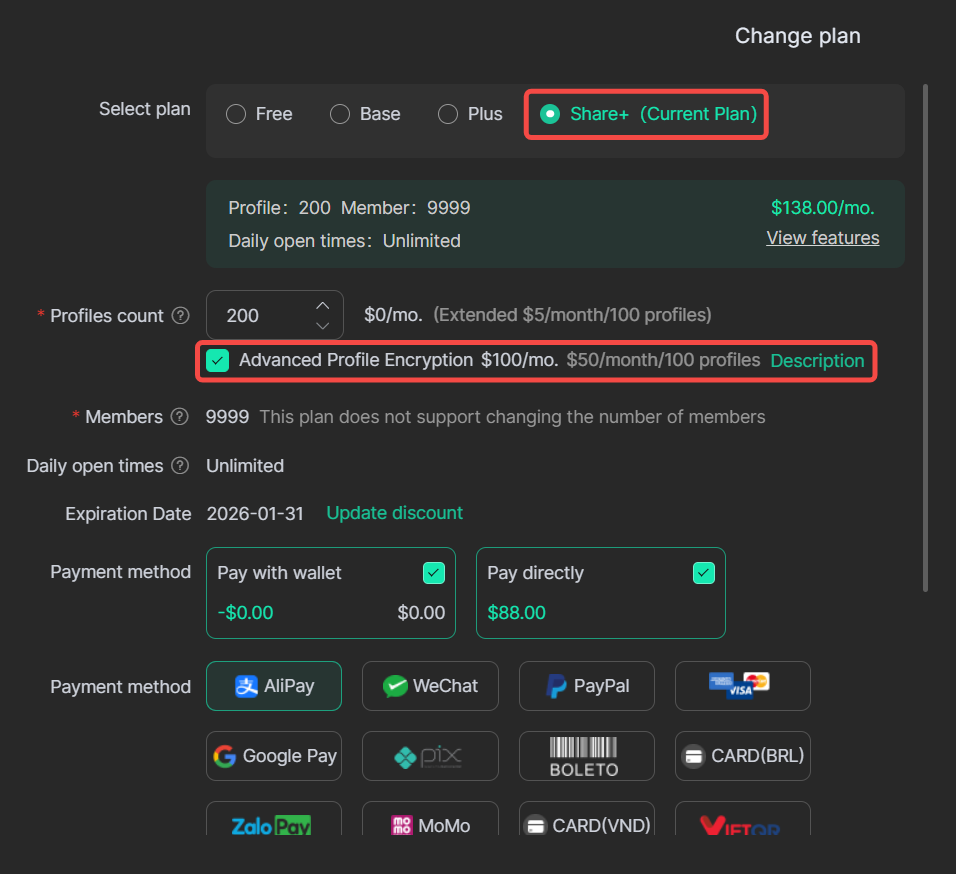
Task: Click help icon next to Profiles count
Action: [x=180, y=316]
